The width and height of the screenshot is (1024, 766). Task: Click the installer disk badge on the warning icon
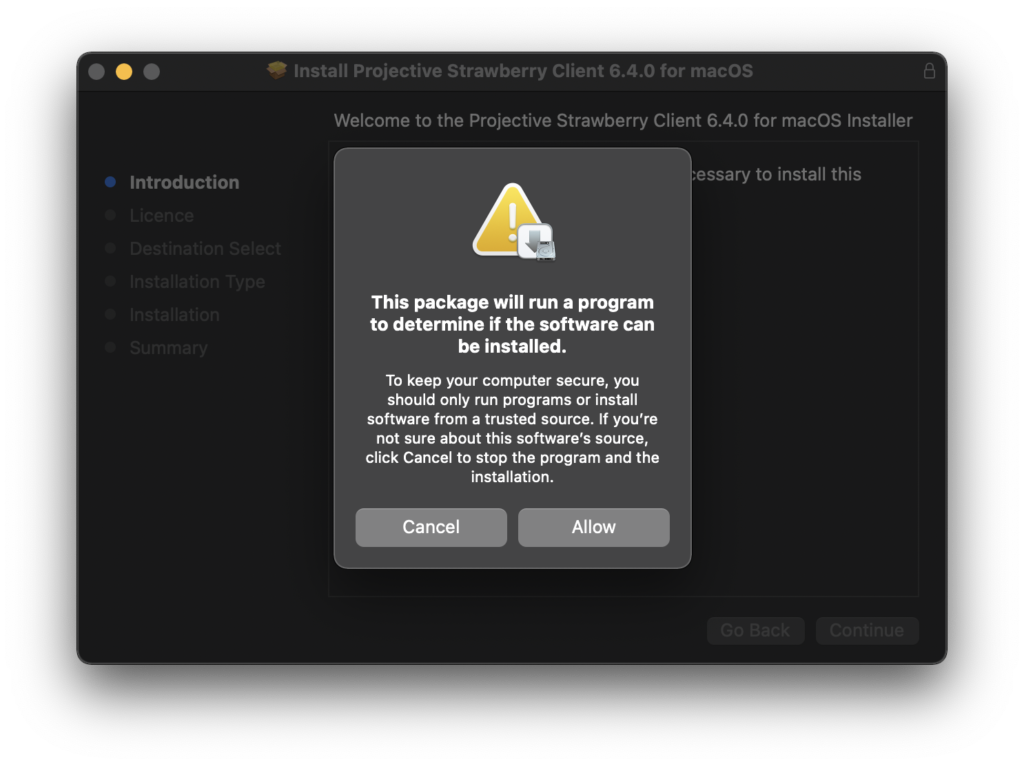pyautogui.click(x=537, y=242)
